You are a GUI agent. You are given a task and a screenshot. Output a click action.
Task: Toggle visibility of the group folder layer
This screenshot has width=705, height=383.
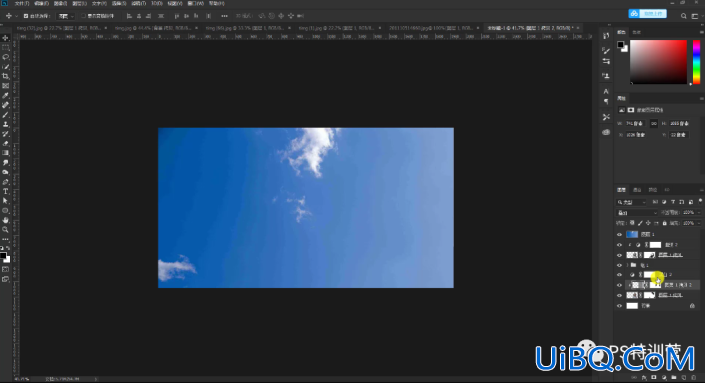[620, 265]
